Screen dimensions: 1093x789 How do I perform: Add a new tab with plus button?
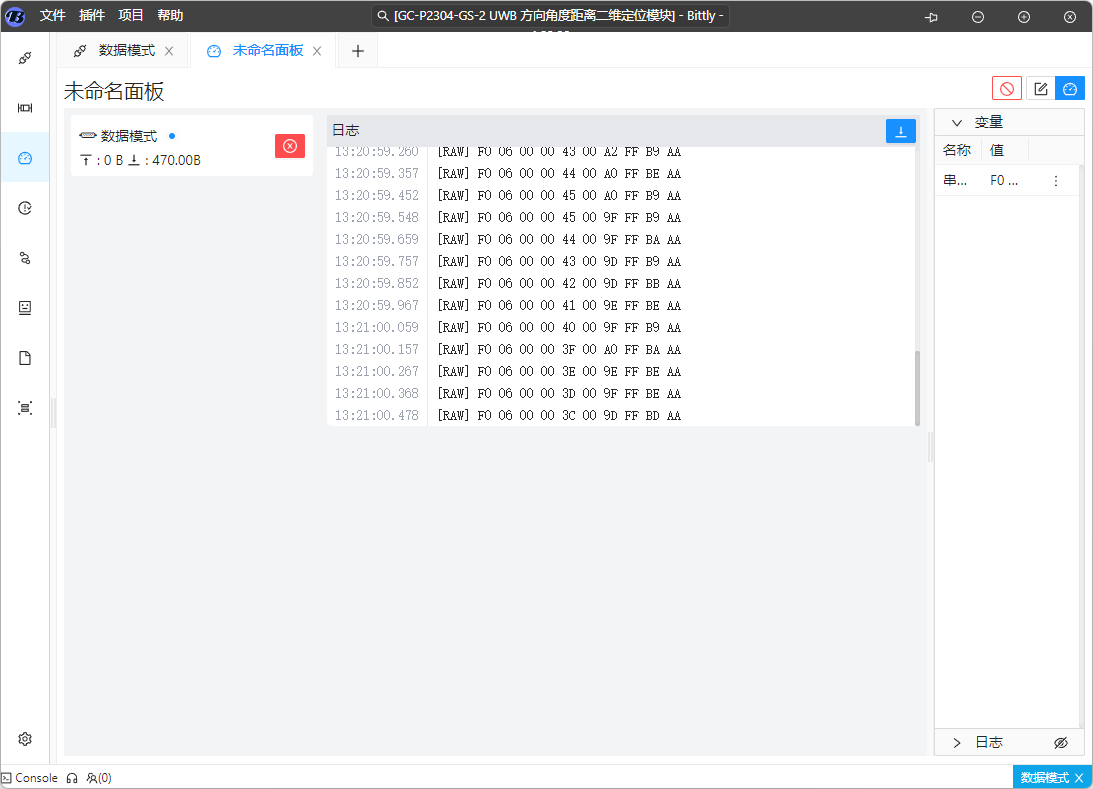point(357,51)
